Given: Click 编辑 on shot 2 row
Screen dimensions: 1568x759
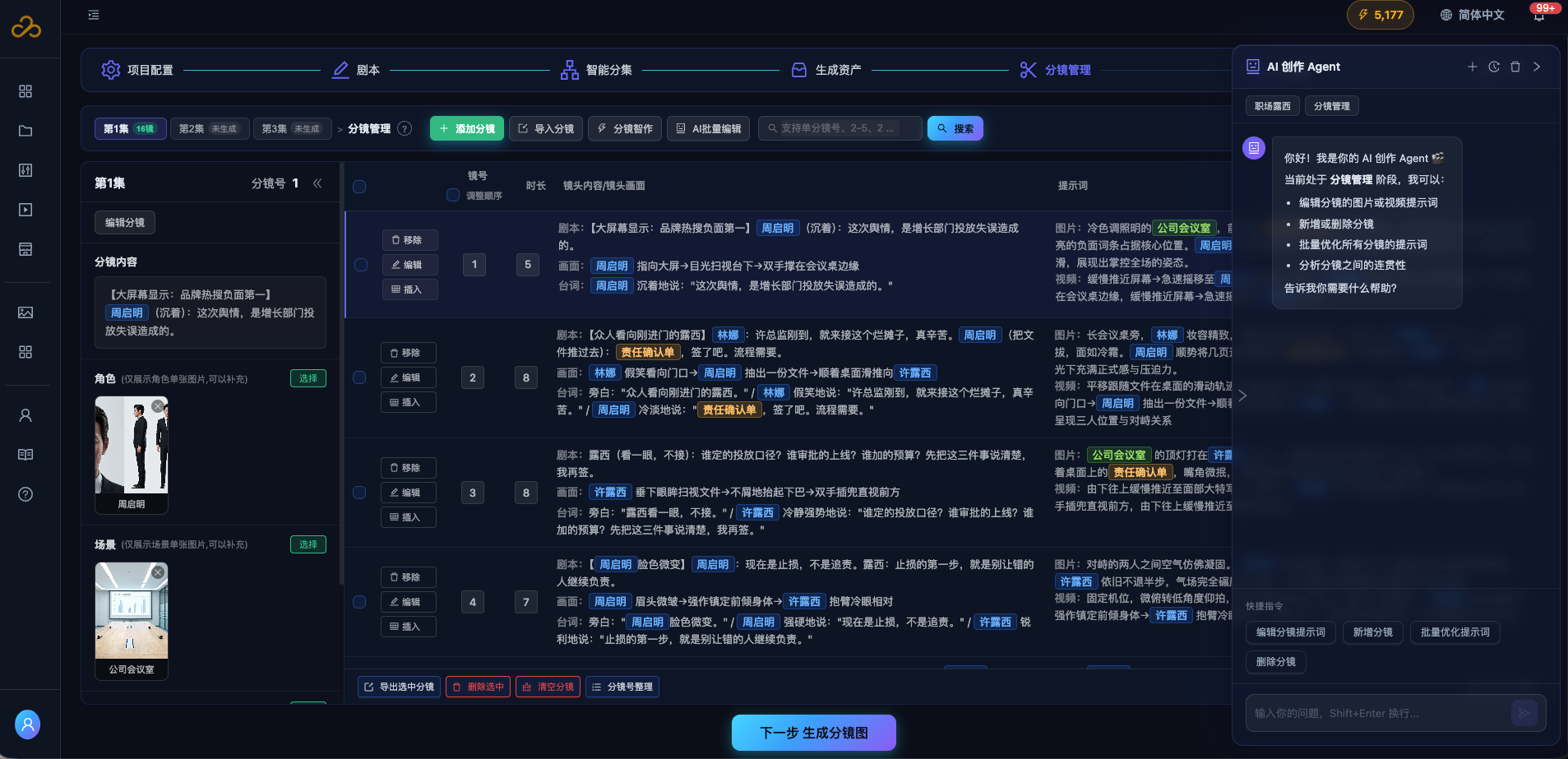Looking at the screenshot, I should pos(409,377).
